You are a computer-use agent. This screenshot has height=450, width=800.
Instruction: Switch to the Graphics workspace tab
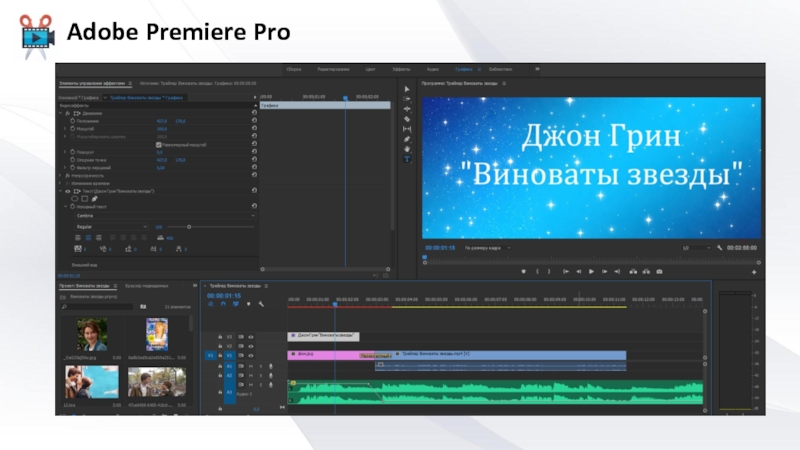[x=464, y=69]
